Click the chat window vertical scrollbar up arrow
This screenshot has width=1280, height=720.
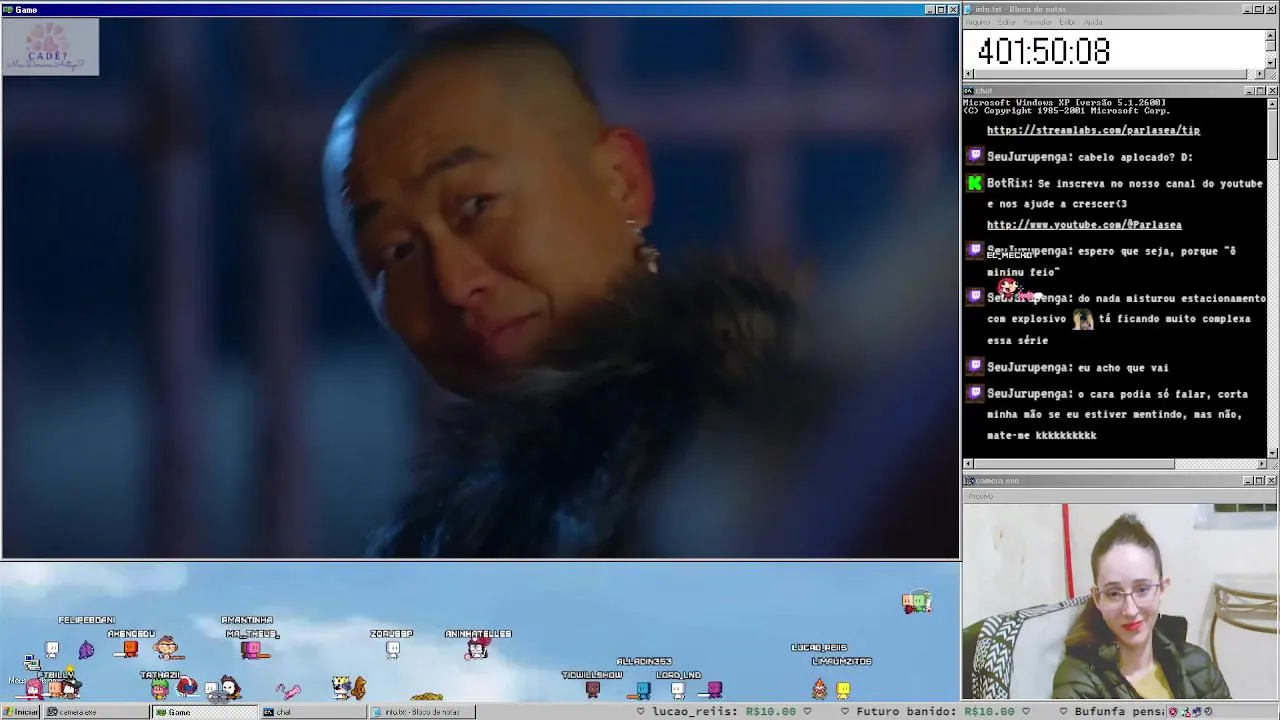tap(1272, 103)
